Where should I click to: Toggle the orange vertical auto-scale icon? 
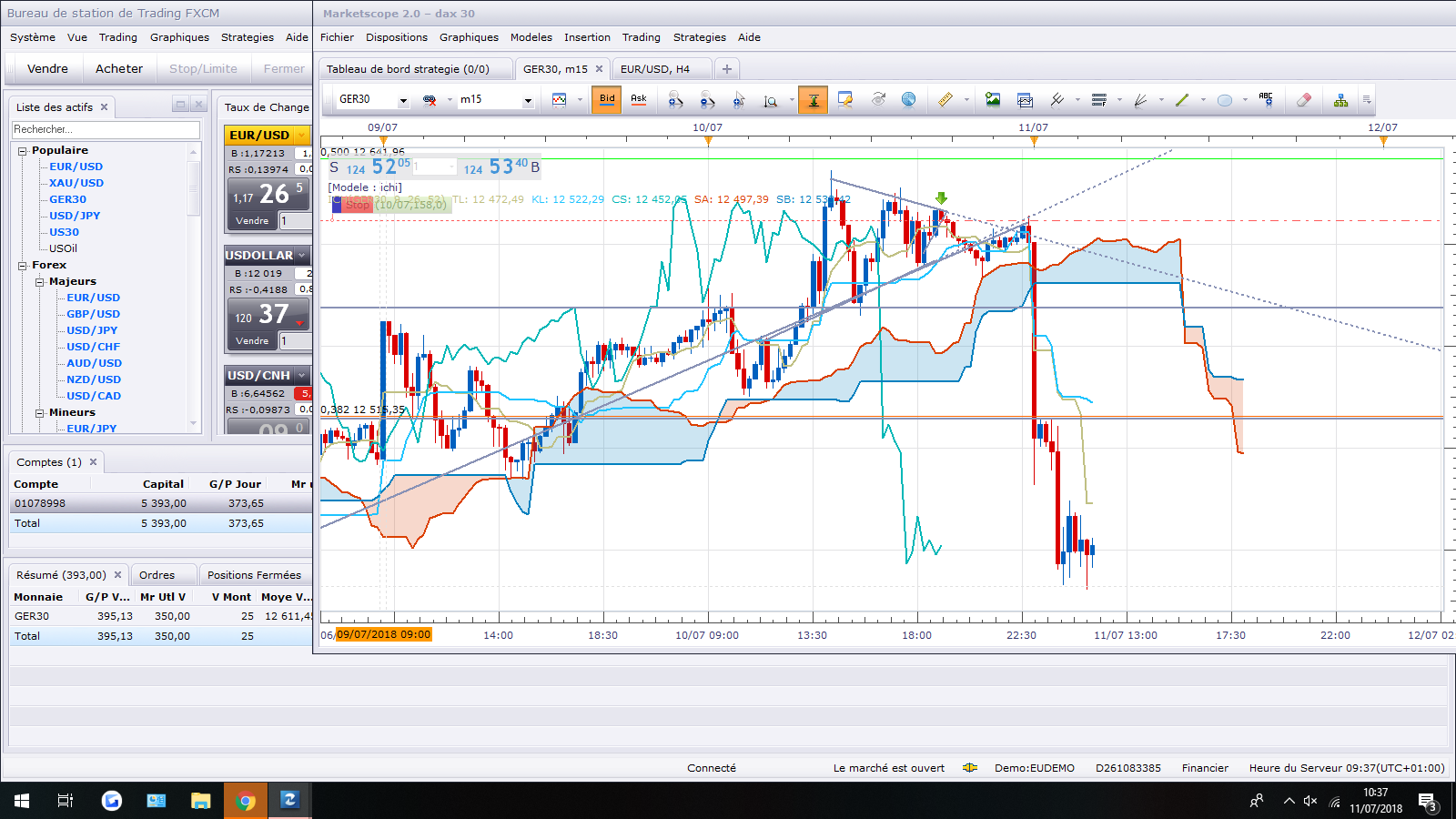[x=814, y=100]
